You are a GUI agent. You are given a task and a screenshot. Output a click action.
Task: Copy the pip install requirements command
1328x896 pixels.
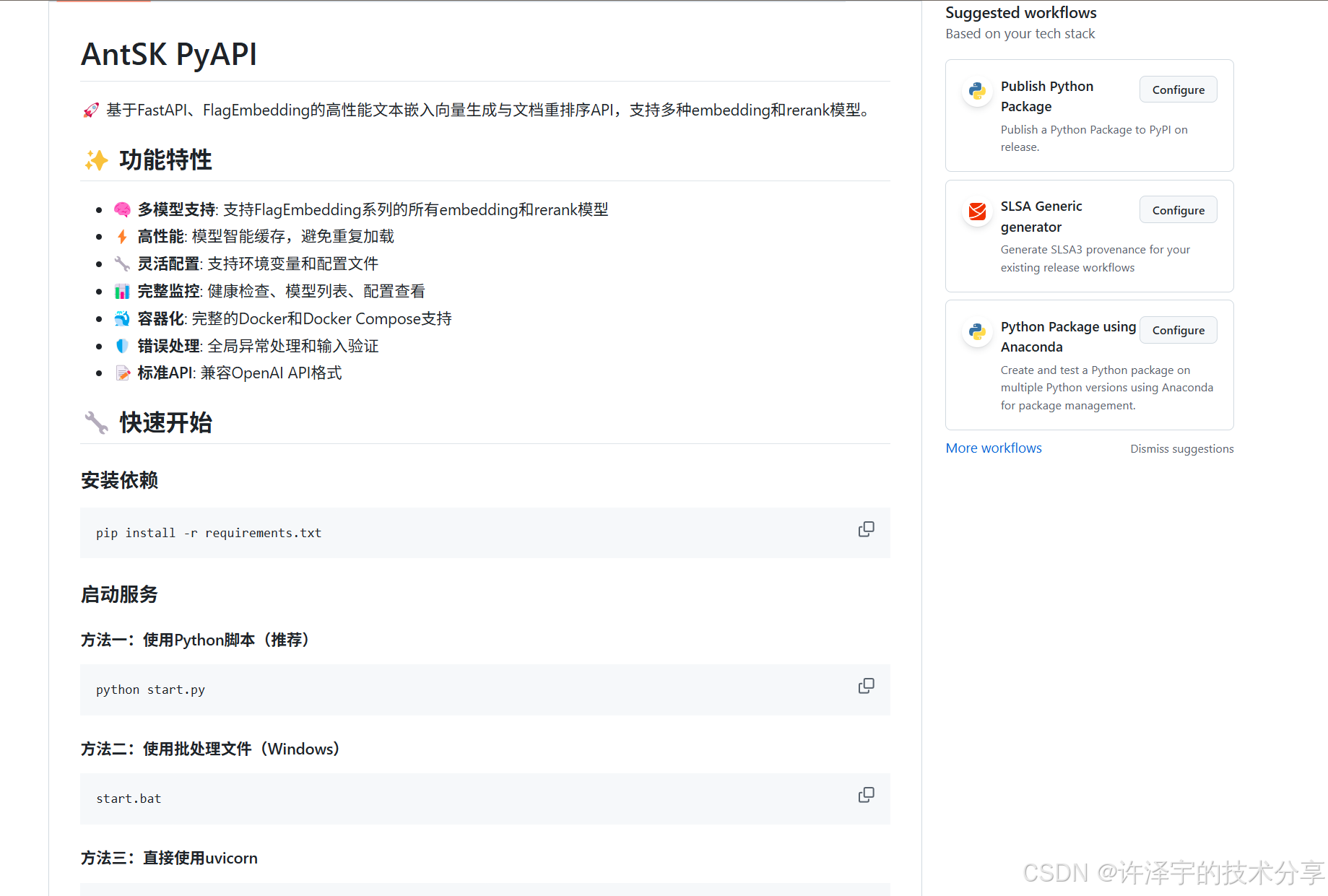[x=866, y=529]
